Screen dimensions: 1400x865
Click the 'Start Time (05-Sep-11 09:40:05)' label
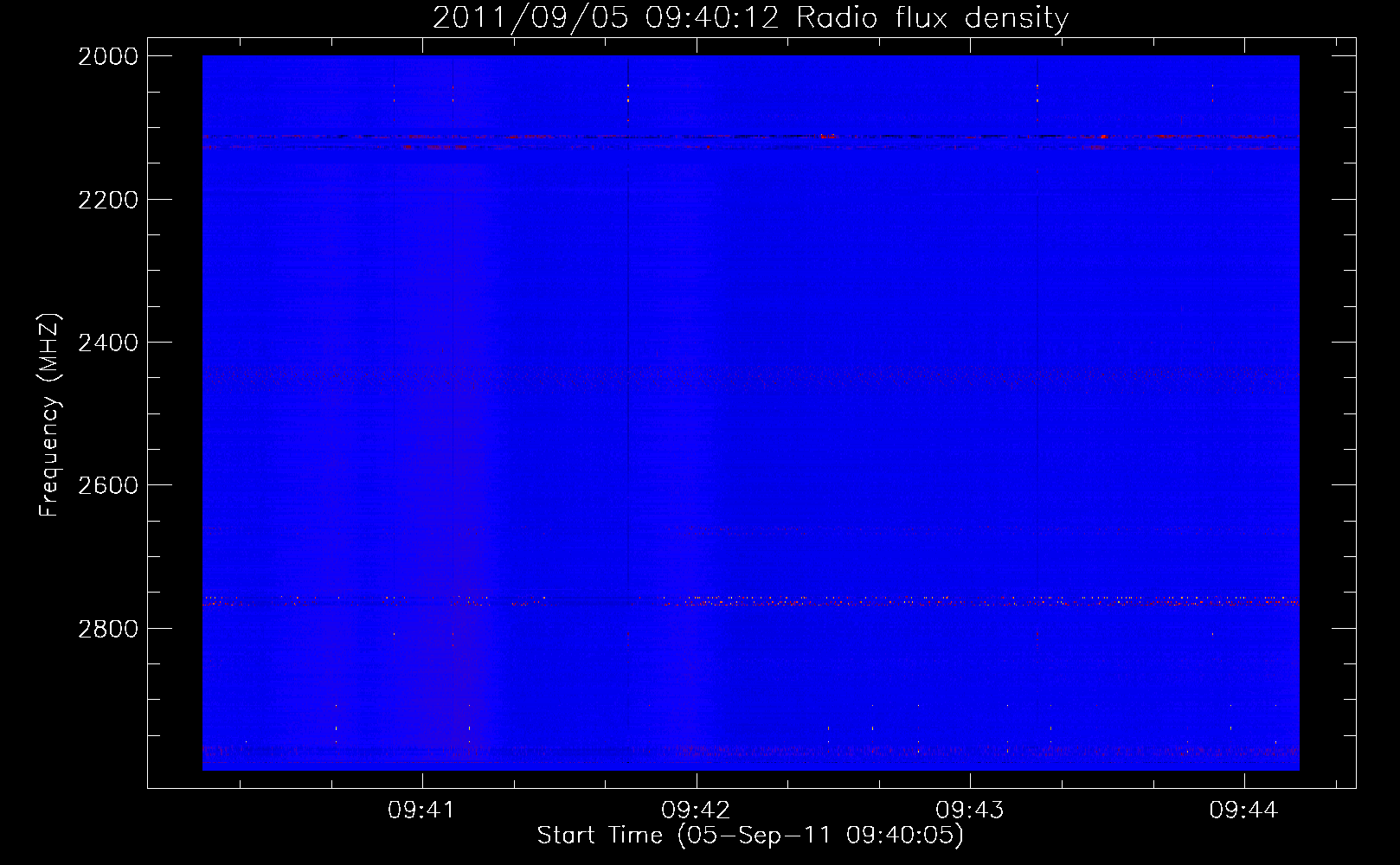coord(750,836)
